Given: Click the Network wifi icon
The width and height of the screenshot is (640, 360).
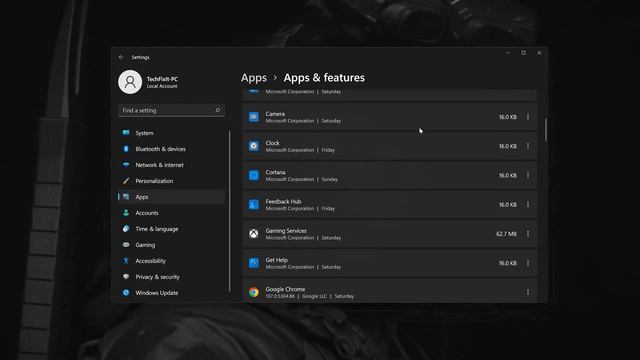Looking at the screenshot, I should (126, 164).
